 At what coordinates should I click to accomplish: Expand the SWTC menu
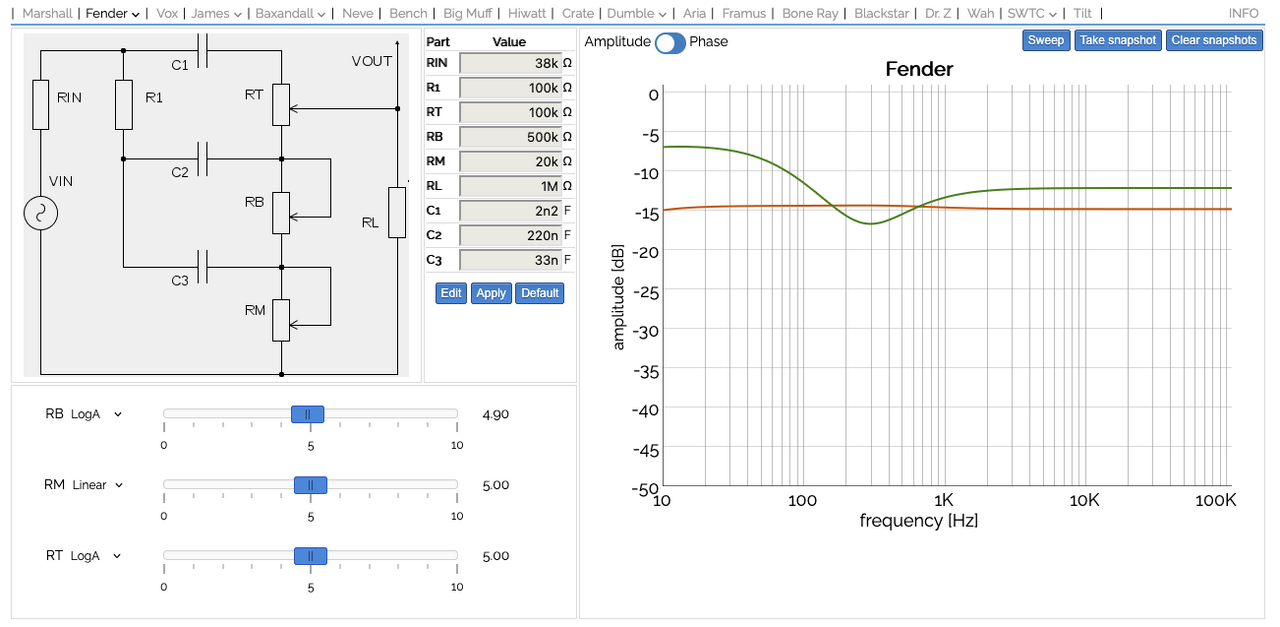[1033, 14]
